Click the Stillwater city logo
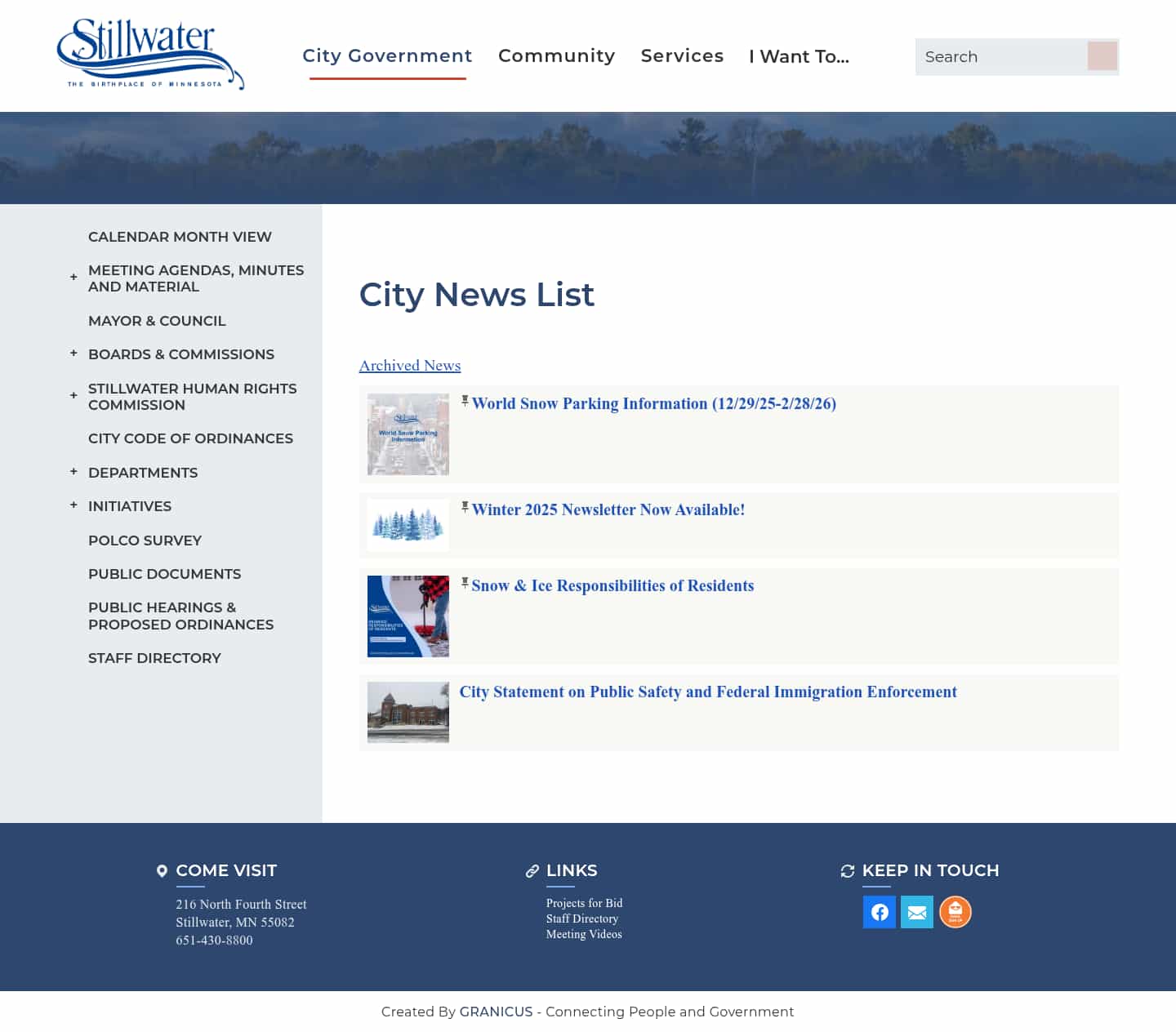Viewport: 1176px width, 1032px height. [149, 51]
